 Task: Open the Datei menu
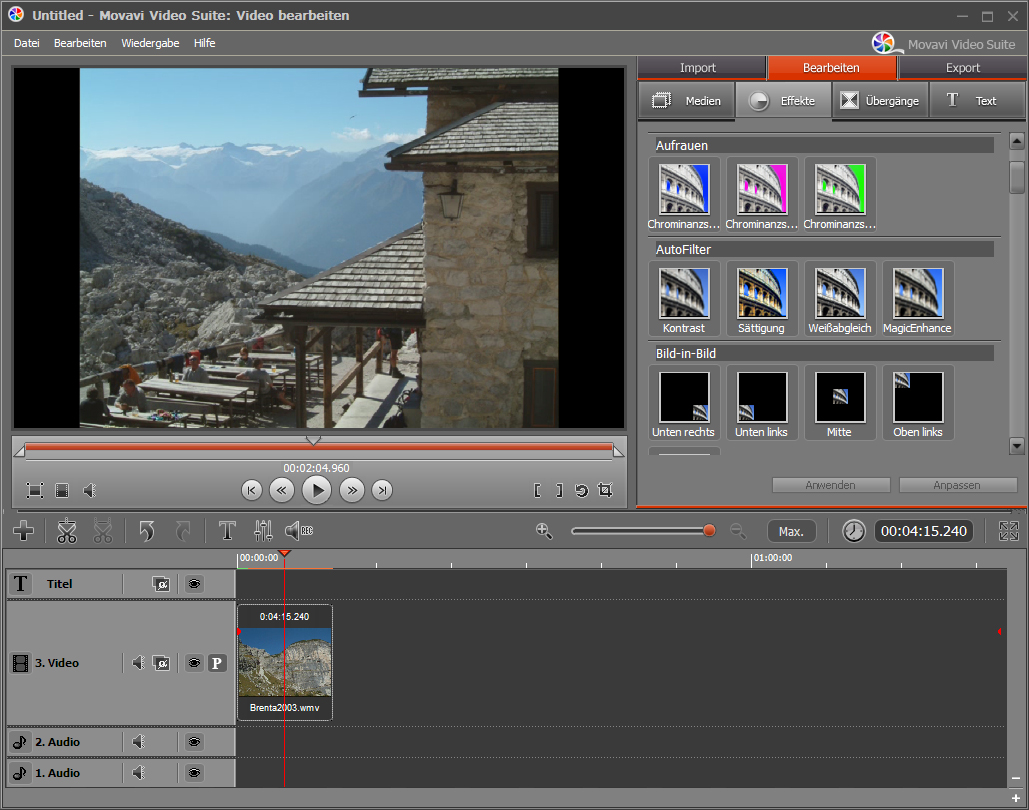(x=27, y=43)
